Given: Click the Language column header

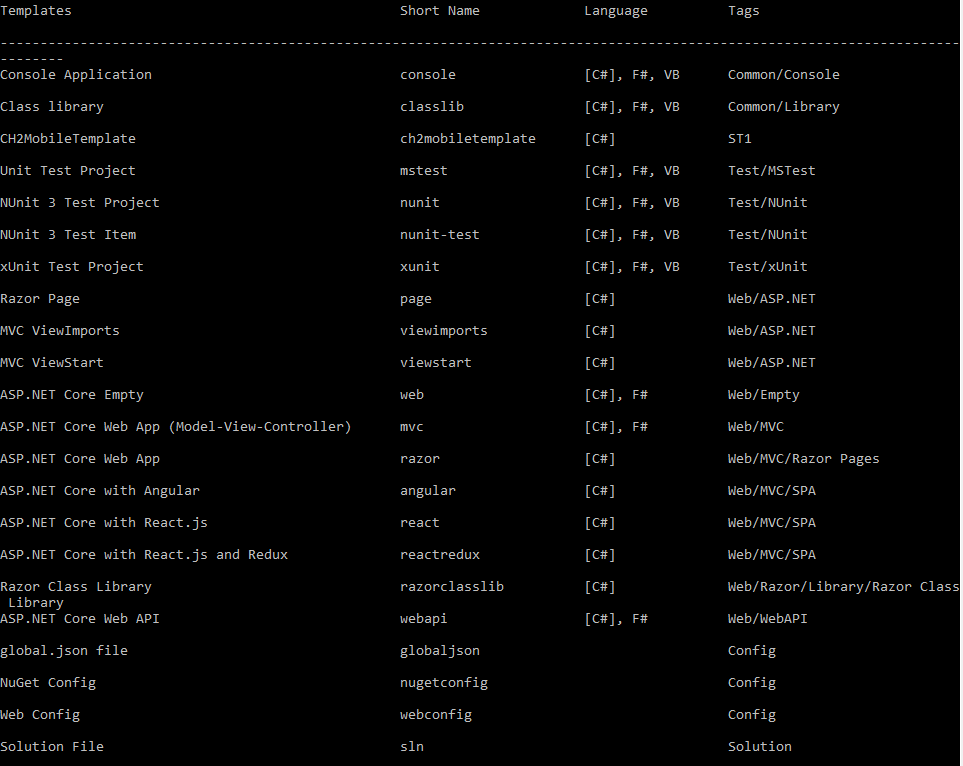Looking at the screenshot, I should [x=615, y=11].
